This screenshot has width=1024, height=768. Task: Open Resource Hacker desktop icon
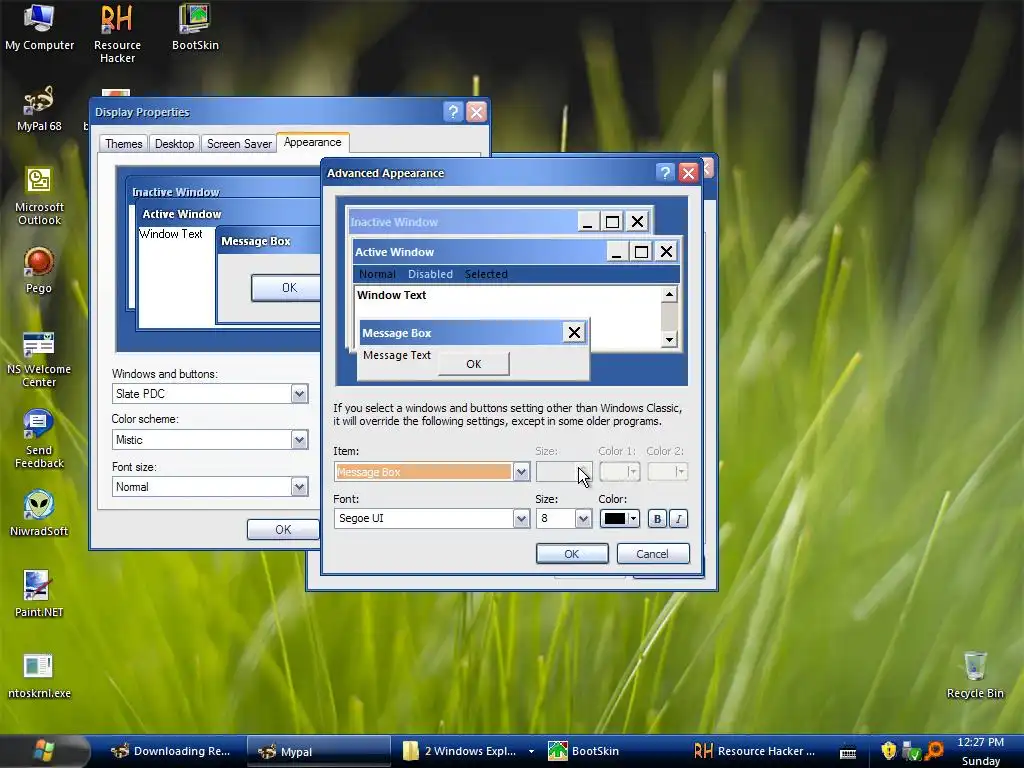click(x=117, y=33)
